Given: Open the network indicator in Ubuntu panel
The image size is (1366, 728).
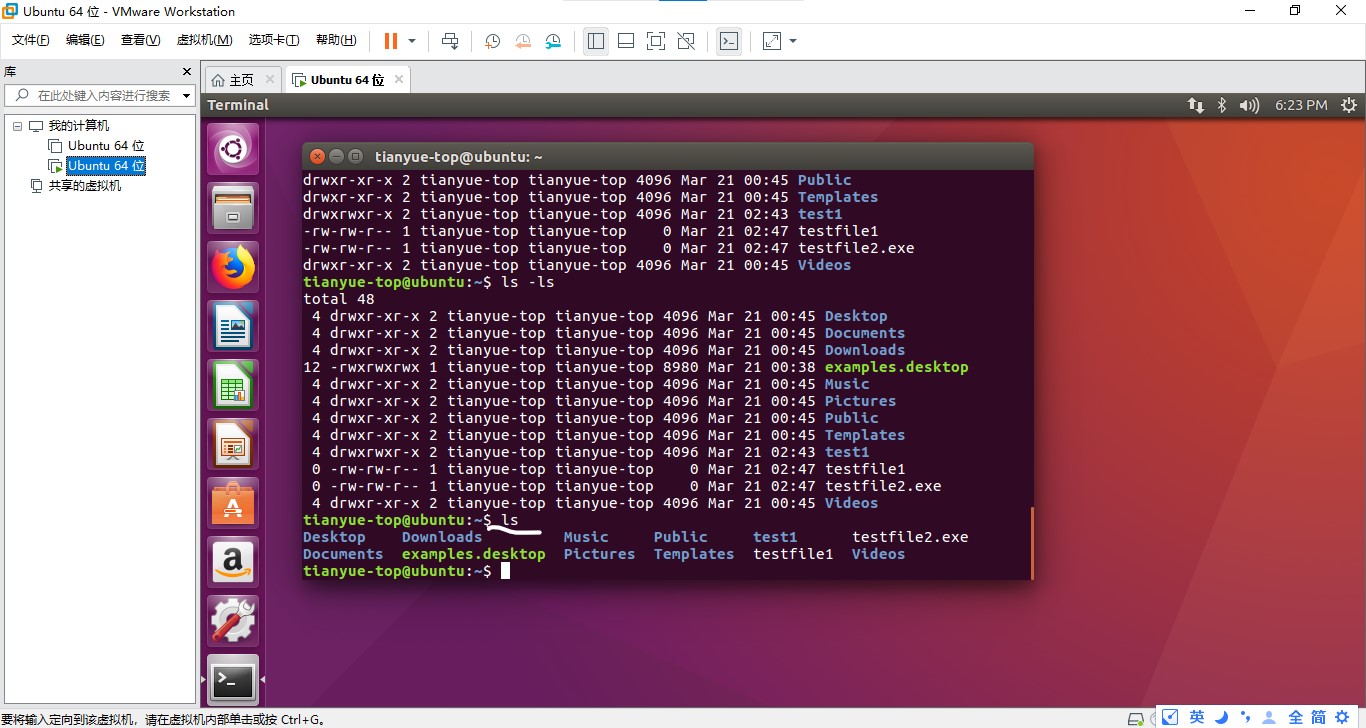Looking at the screenshot, I should 1195,105.
